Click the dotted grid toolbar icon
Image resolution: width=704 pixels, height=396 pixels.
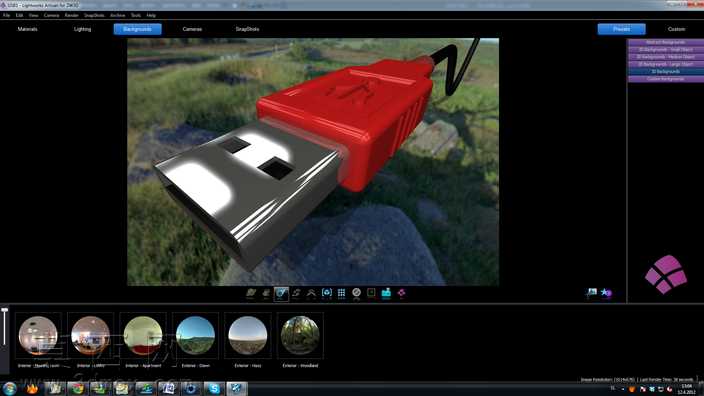click(x=341, y=293)
